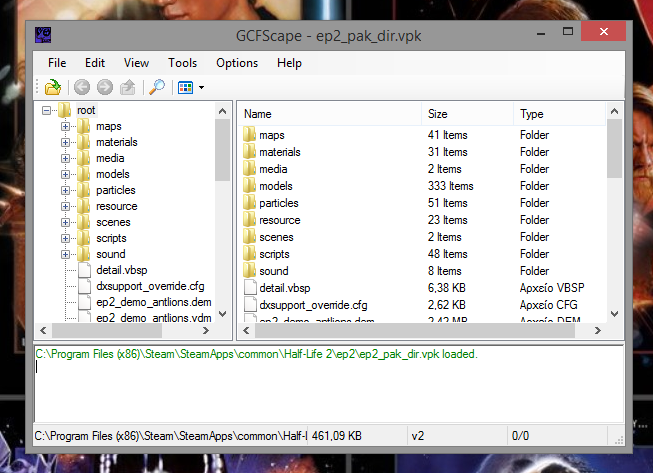Click the materials folder icon in file list

(x=249, y=152)
